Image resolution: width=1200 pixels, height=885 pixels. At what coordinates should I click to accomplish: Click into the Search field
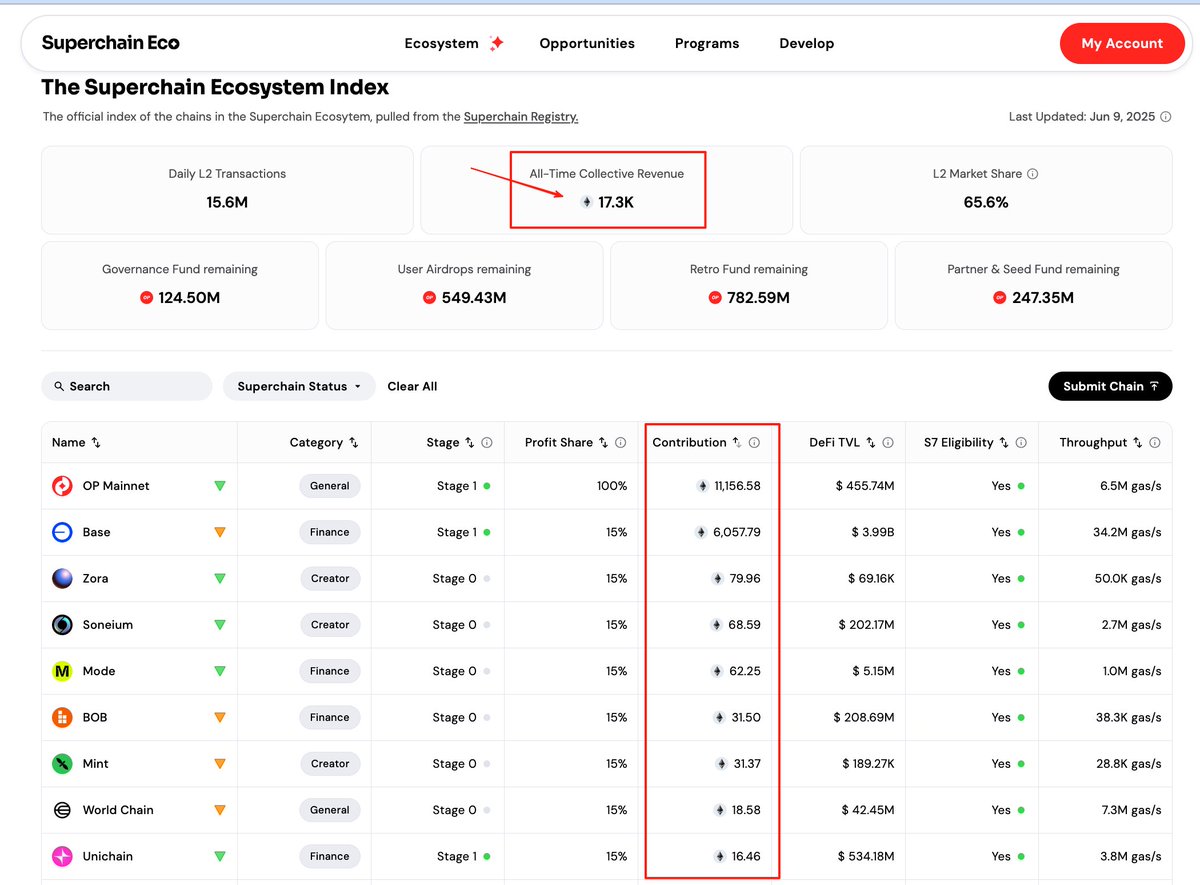coord(127,386)
